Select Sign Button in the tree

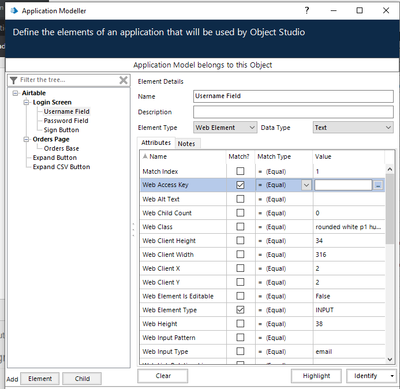(x=61, y=130)
